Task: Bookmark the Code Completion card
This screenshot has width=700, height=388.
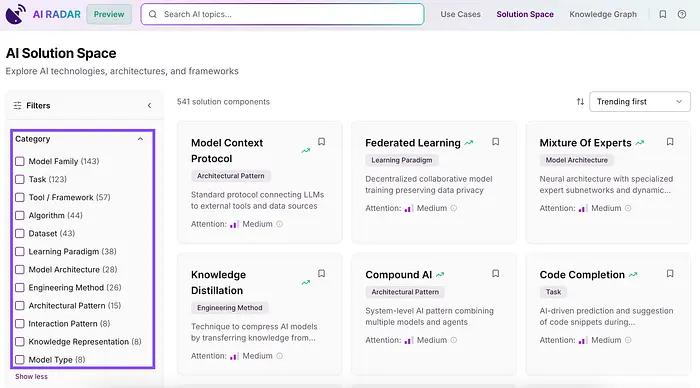Action: (x=670, y=273)
